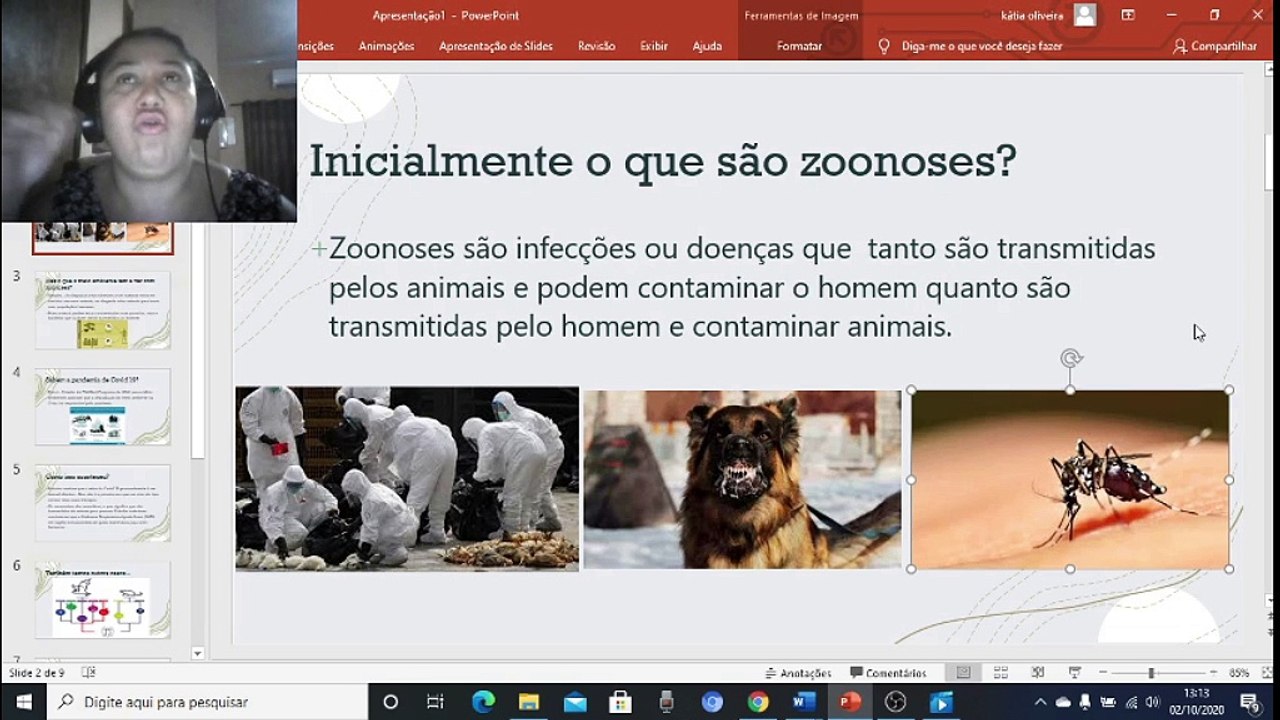Click the Compartilhar share button

(1215, 46)
